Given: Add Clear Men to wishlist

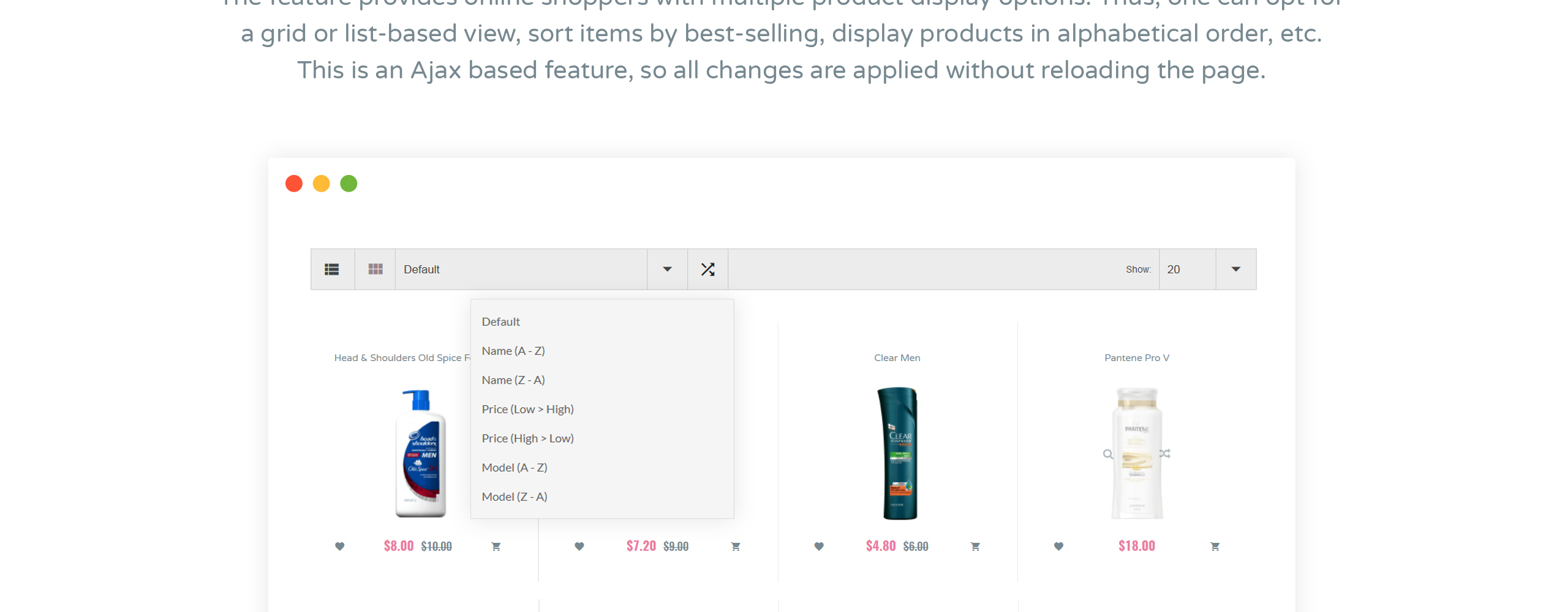Looking at the screenshot, I should (819, 547).
